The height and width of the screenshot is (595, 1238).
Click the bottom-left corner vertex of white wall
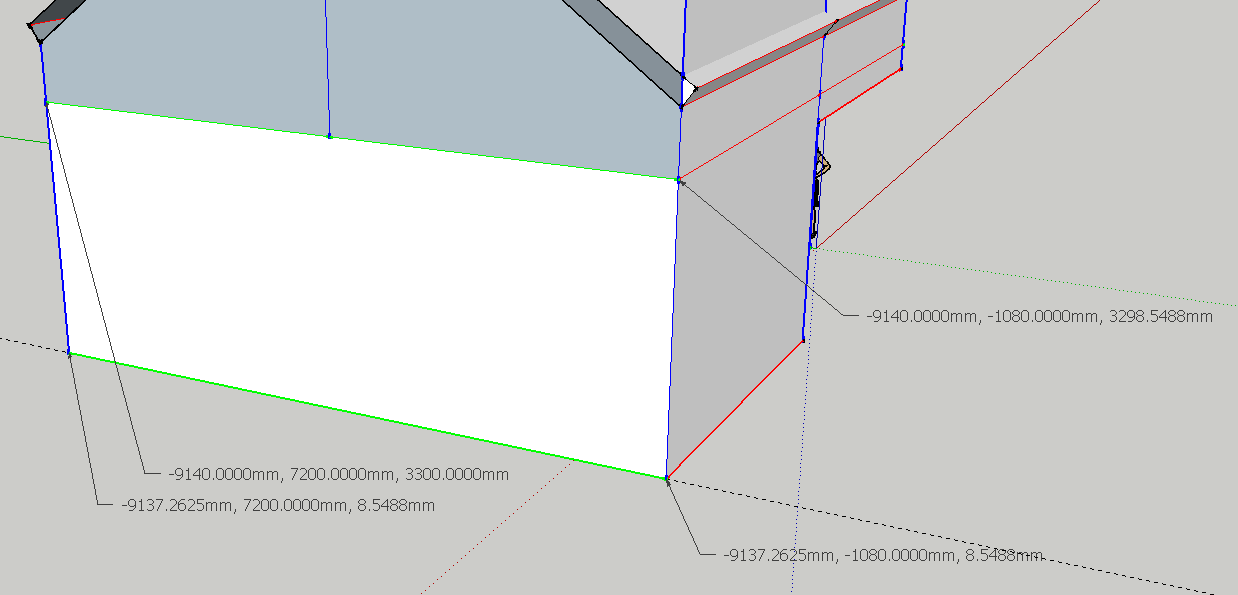[x=69, y=353]
